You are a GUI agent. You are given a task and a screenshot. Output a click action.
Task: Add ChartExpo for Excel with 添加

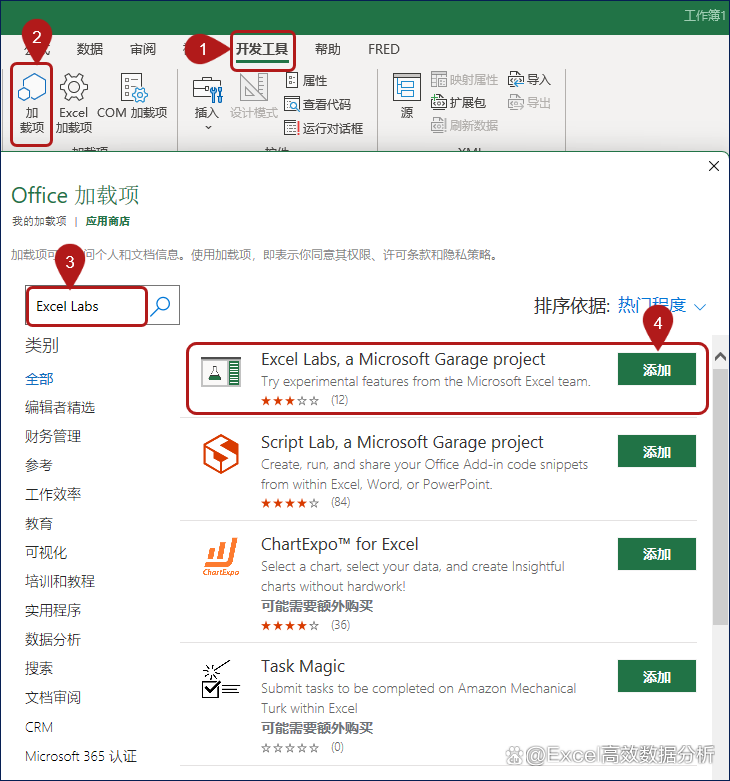pyautogui.click(x=656, y=554)
